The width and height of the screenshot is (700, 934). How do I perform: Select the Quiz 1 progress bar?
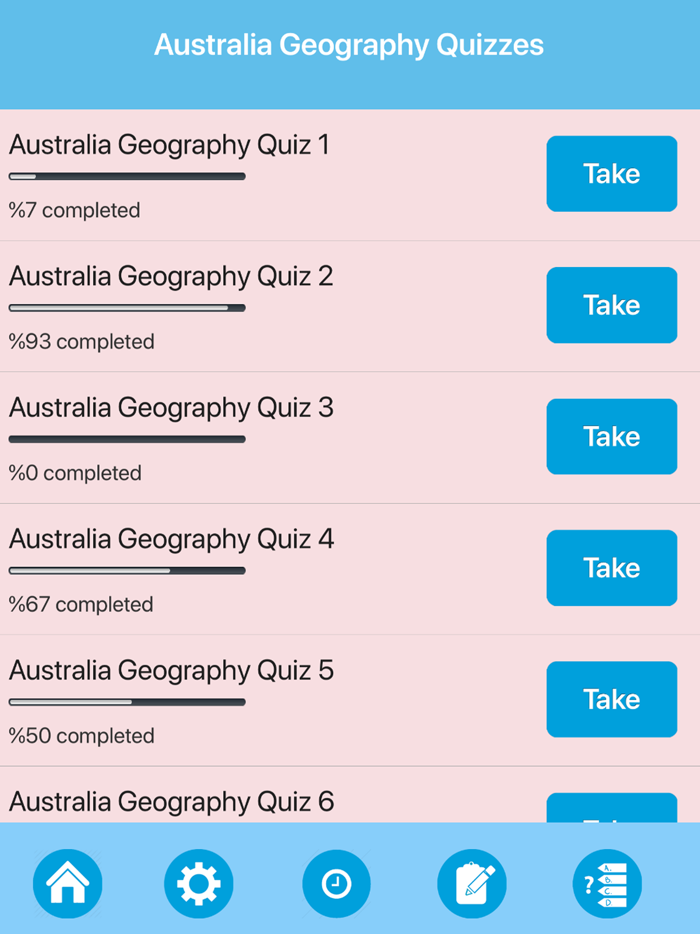click(126, 176)
